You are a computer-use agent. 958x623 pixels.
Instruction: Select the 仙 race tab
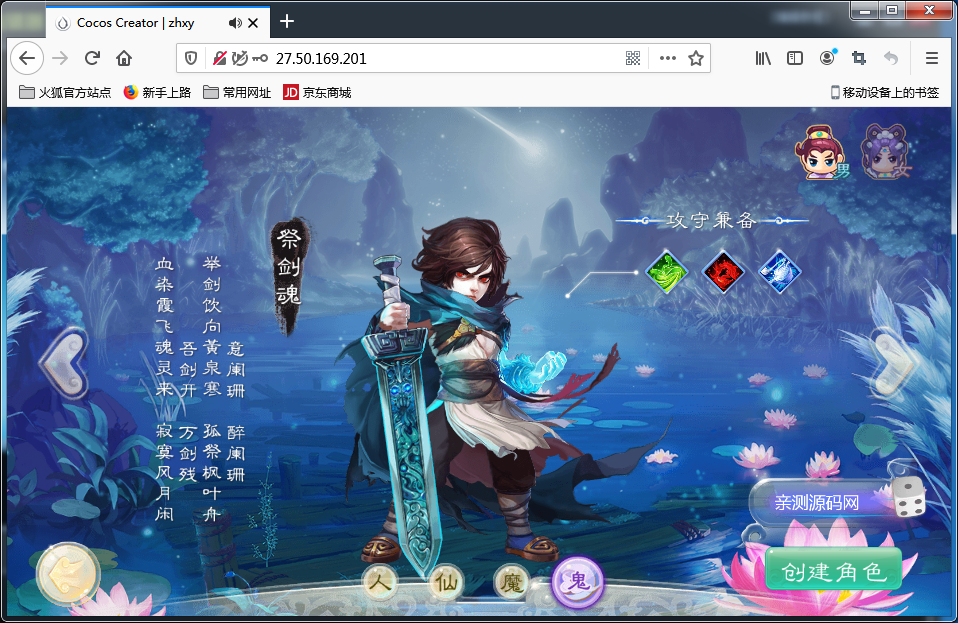point(445,581)
